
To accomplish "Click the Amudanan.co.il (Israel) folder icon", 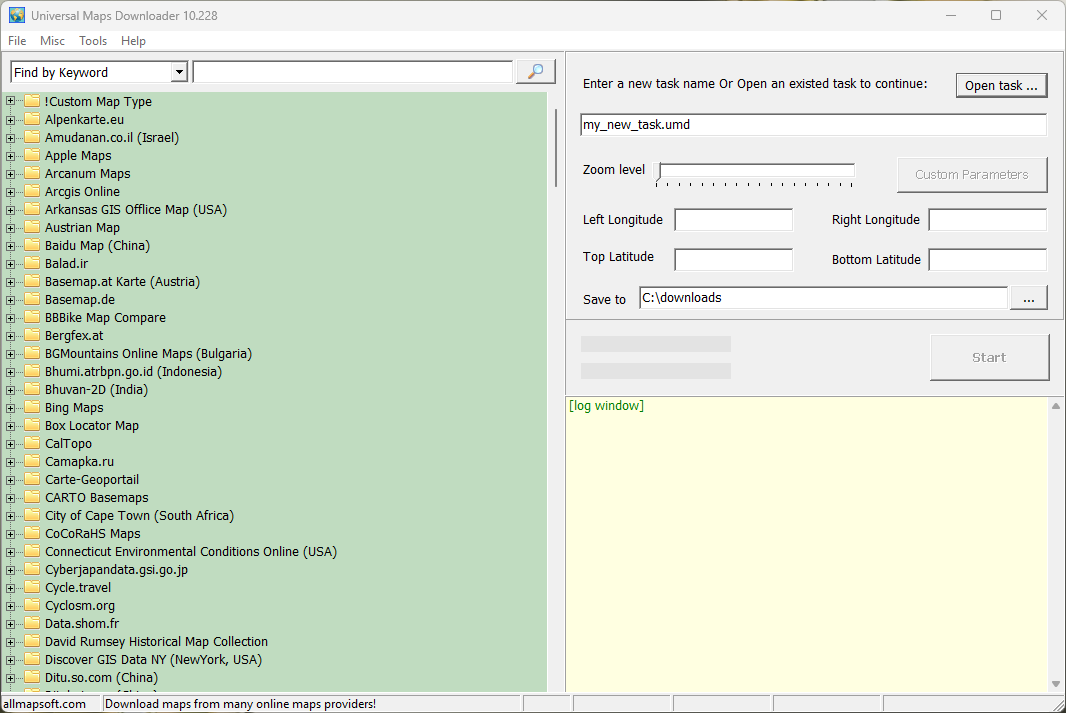I will pyautogui.click(x=32, y=137).
